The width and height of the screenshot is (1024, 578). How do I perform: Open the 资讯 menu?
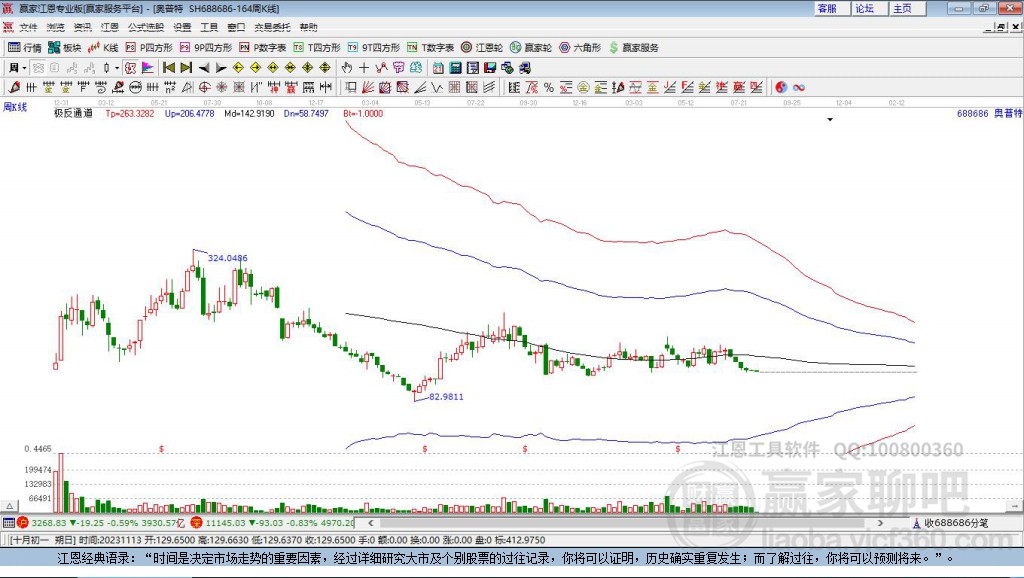(x=82, y=27)
